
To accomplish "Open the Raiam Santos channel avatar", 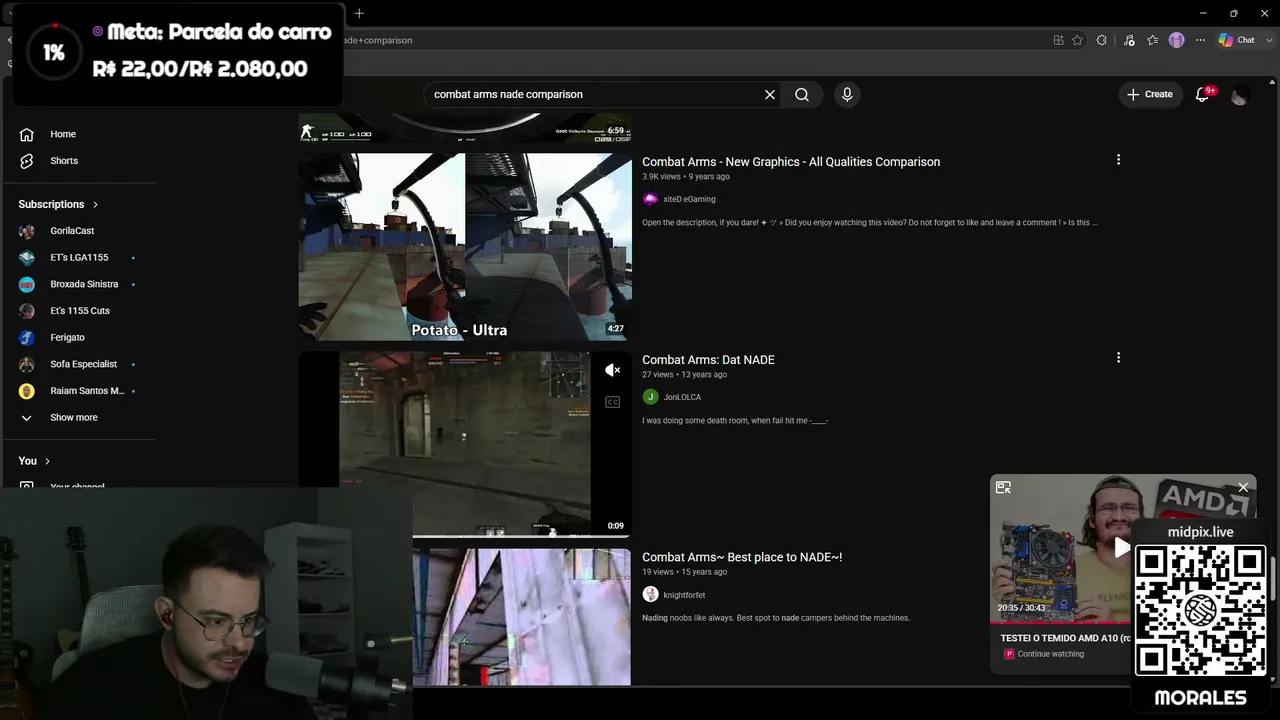I will (27, 391).
